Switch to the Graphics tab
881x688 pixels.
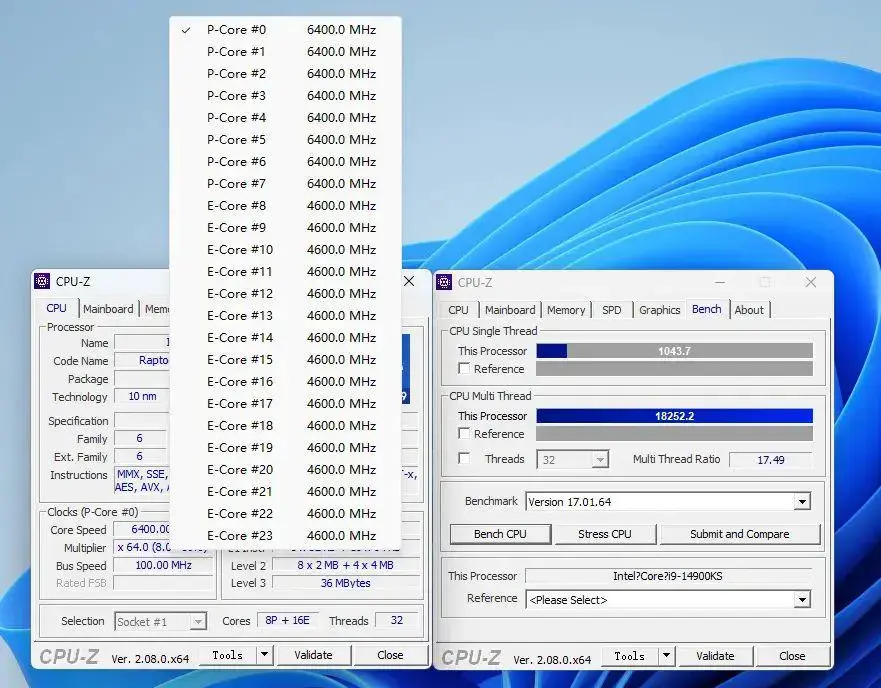coord(659,310)
